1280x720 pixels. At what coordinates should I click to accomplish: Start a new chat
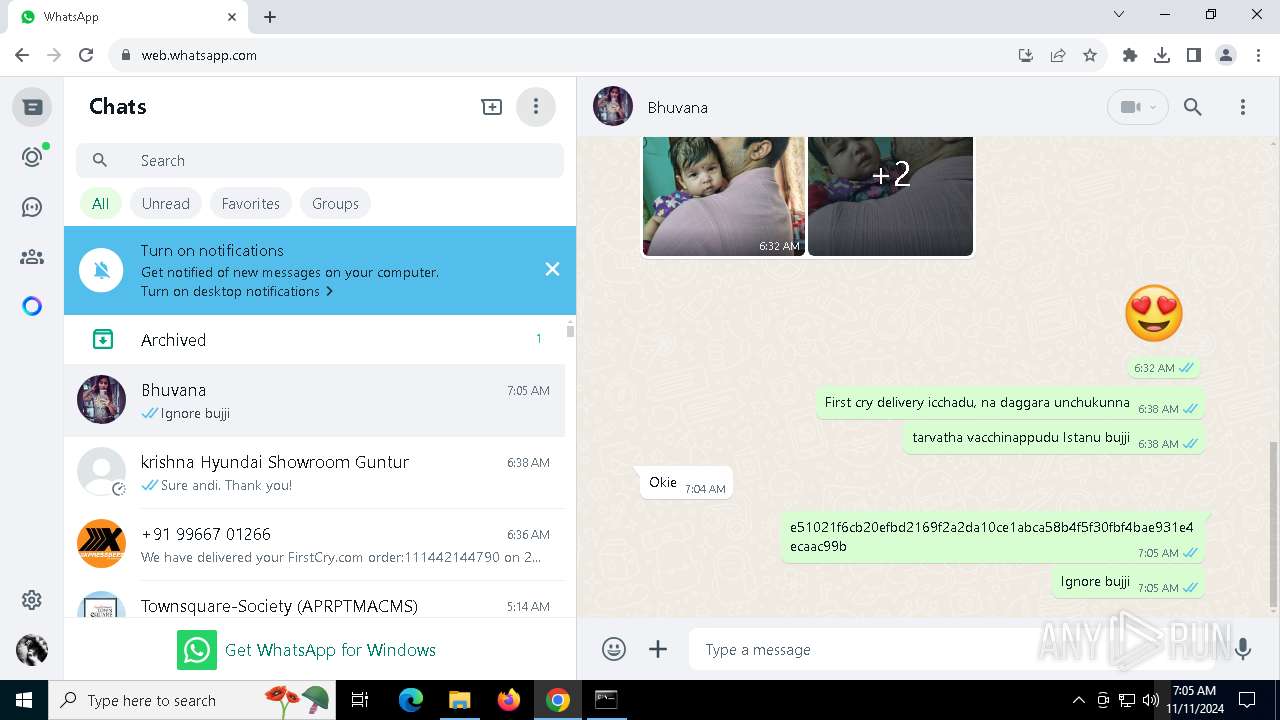click(491, 106)
